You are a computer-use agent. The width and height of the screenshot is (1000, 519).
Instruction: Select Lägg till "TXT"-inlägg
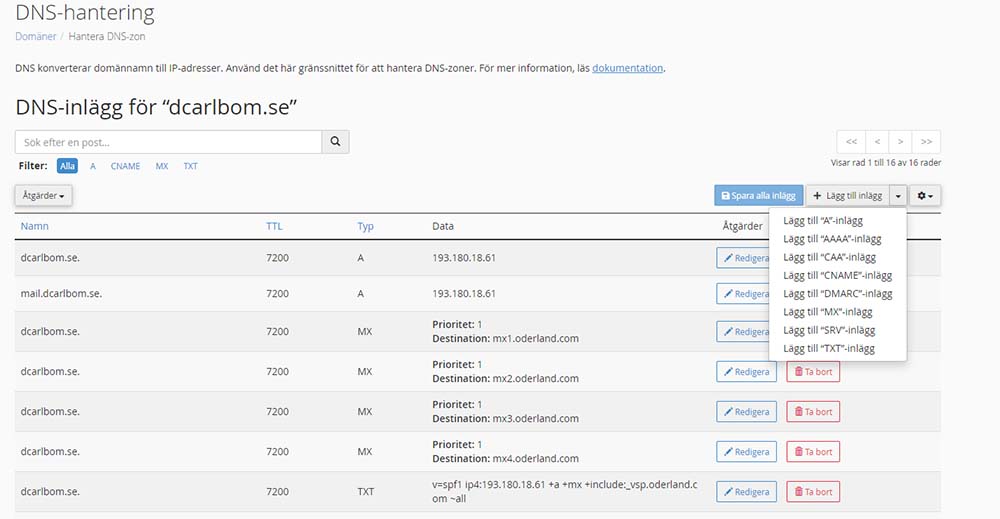point(829,348)
